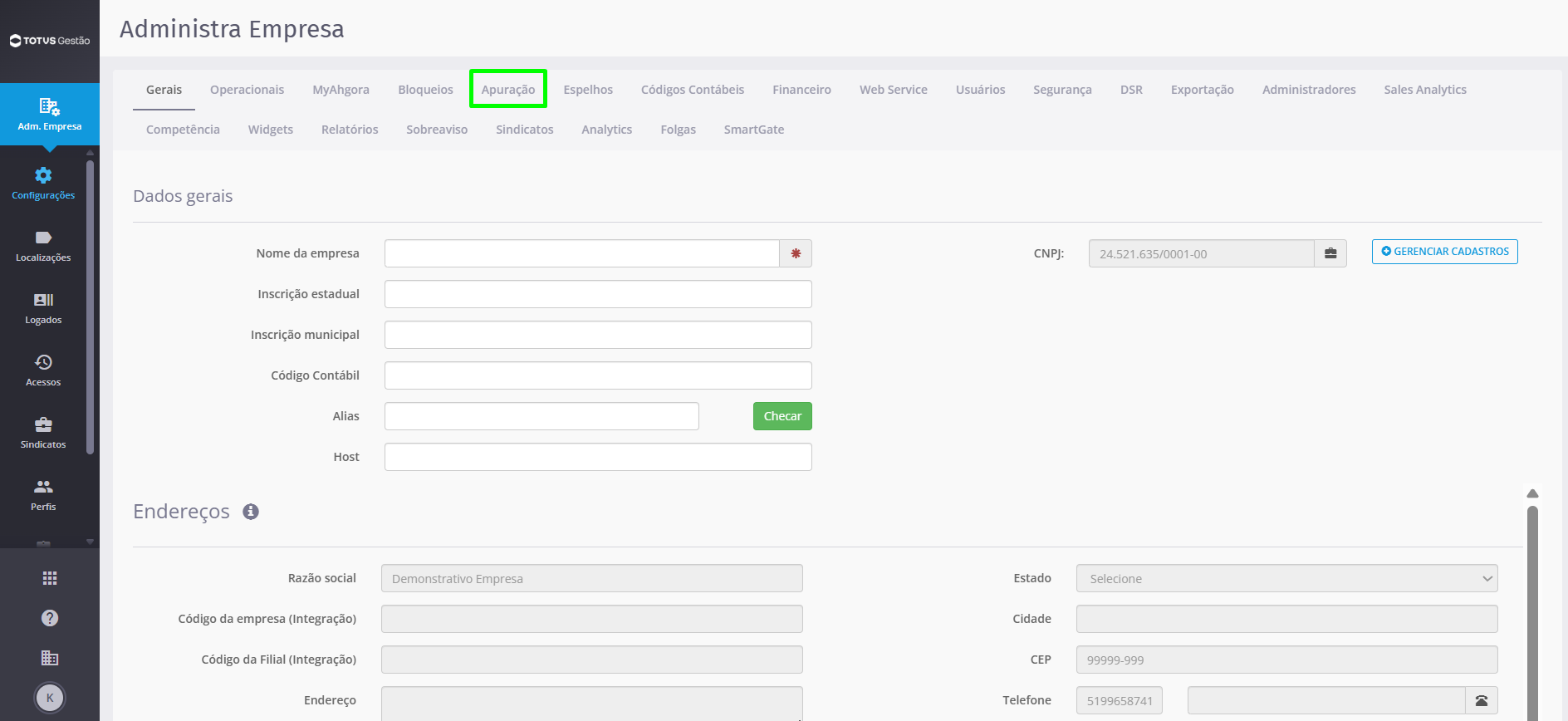Viewport: 1568px width, 721px height.
Task: Click the Endereço text area
Action: point(592,704)
